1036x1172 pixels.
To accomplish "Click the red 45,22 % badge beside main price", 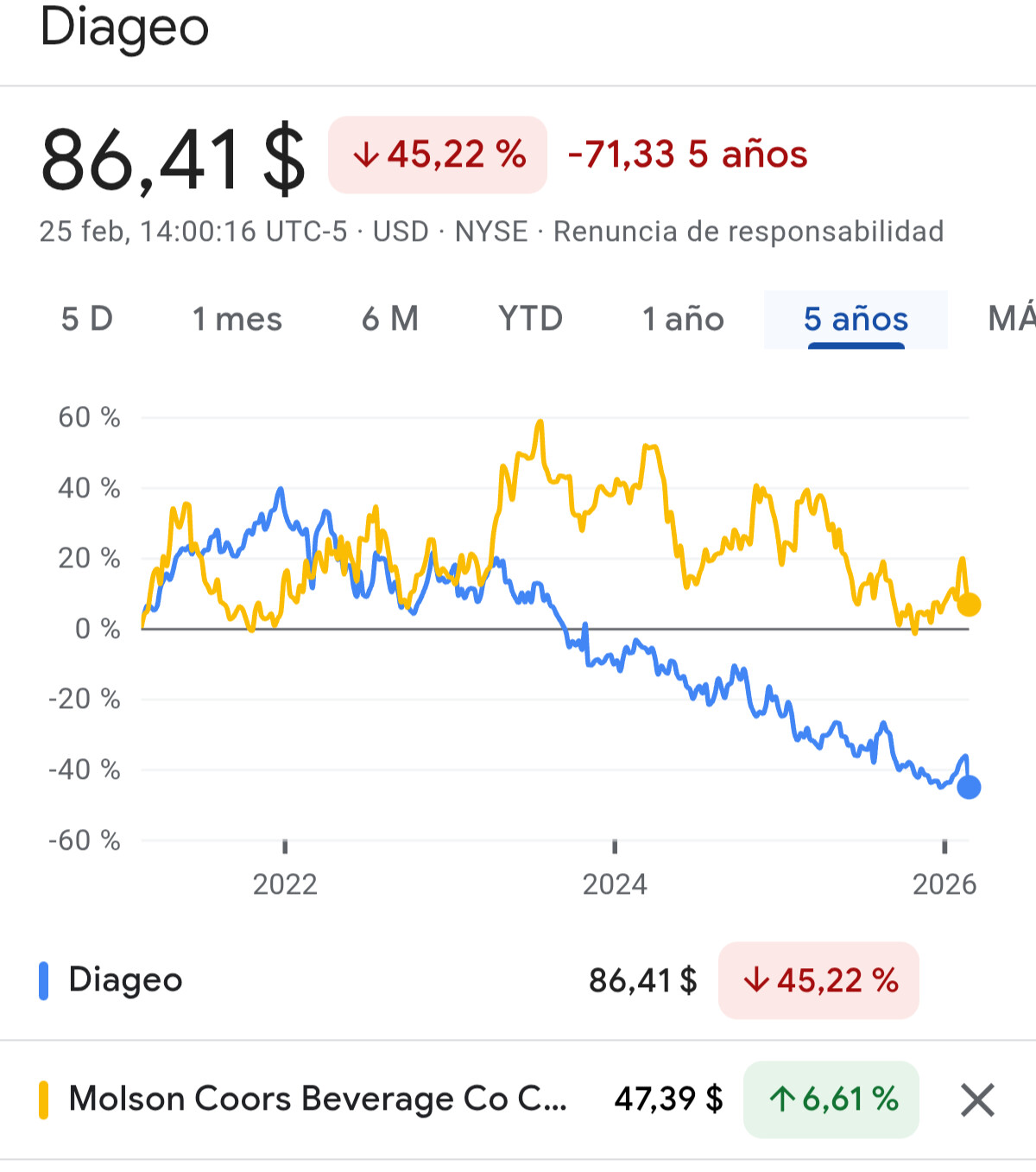I will tap(438, 155).
